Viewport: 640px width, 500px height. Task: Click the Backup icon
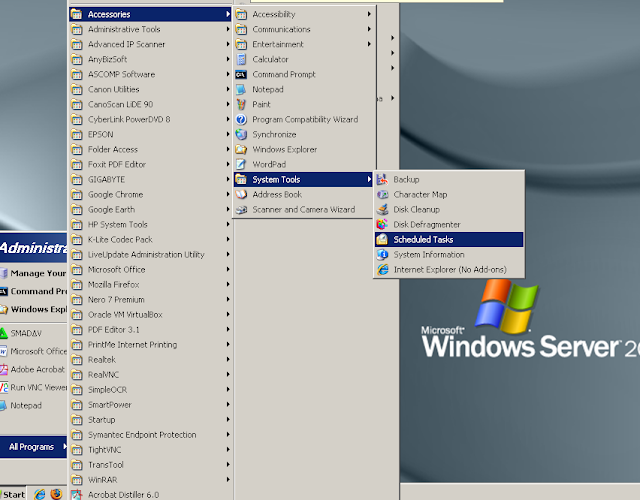point(382,179)
